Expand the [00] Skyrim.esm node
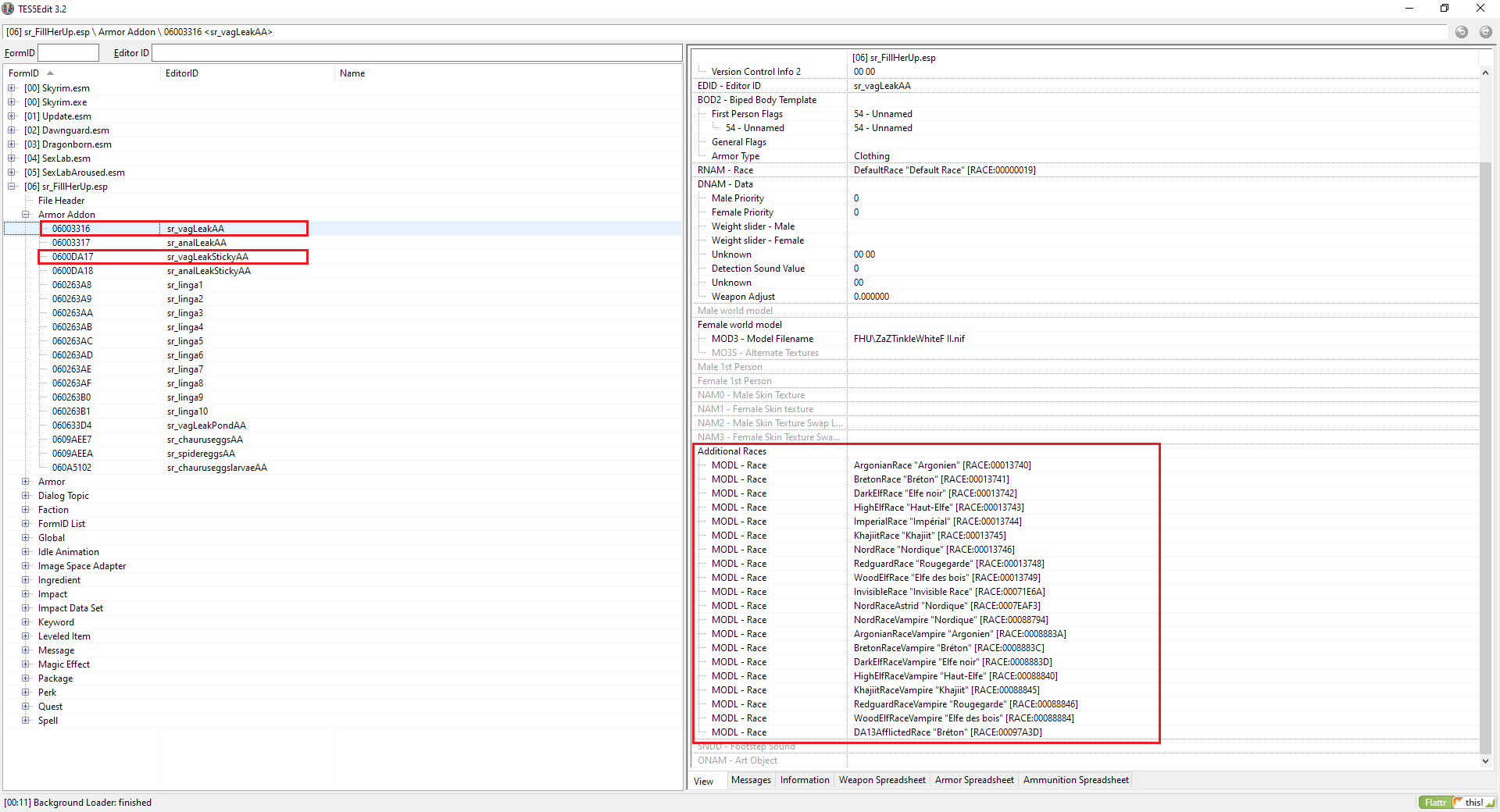Screen dimensions: 1500x812 [12, 88]
